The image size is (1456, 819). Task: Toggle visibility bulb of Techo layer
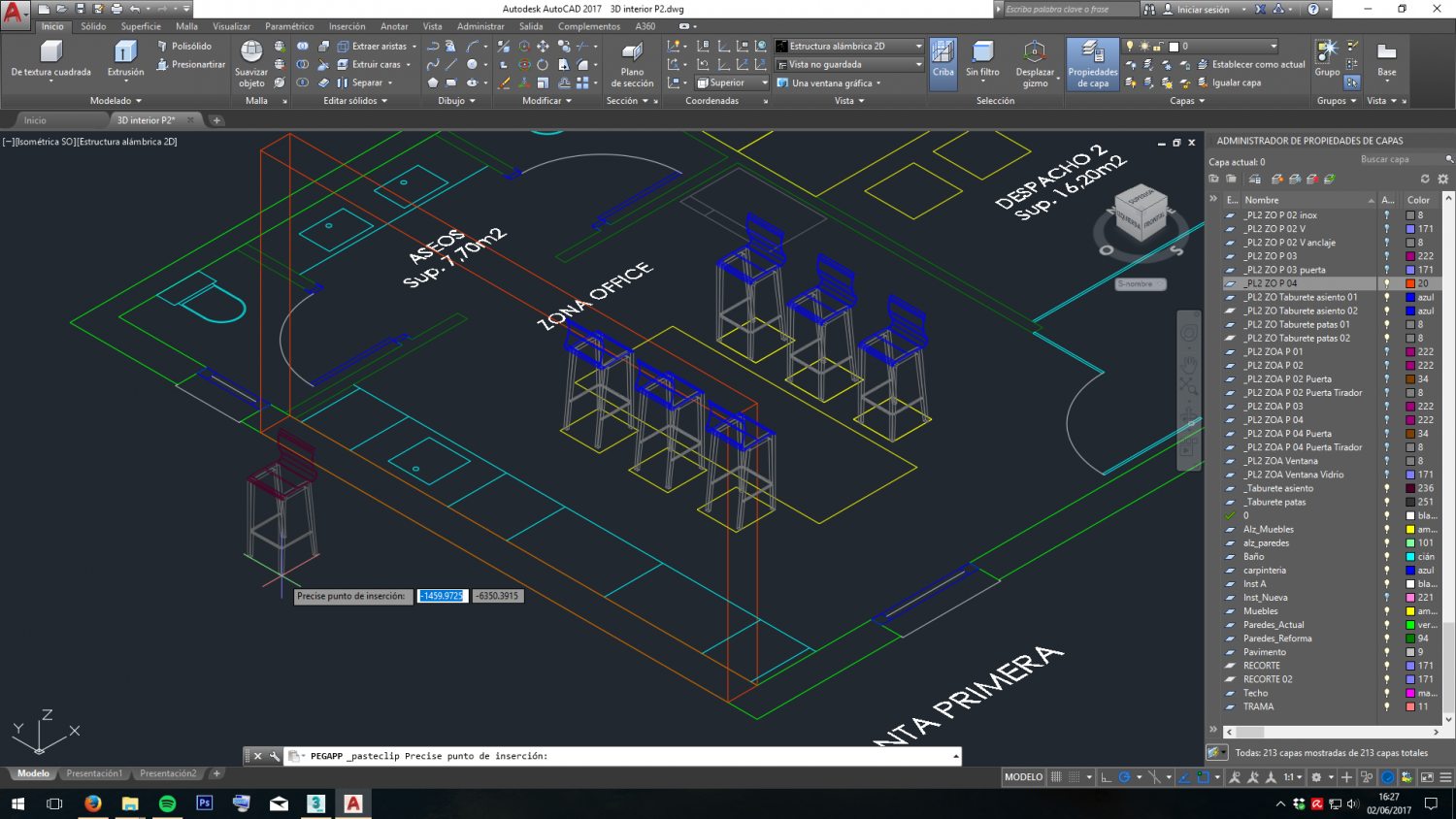point(1387,693)
